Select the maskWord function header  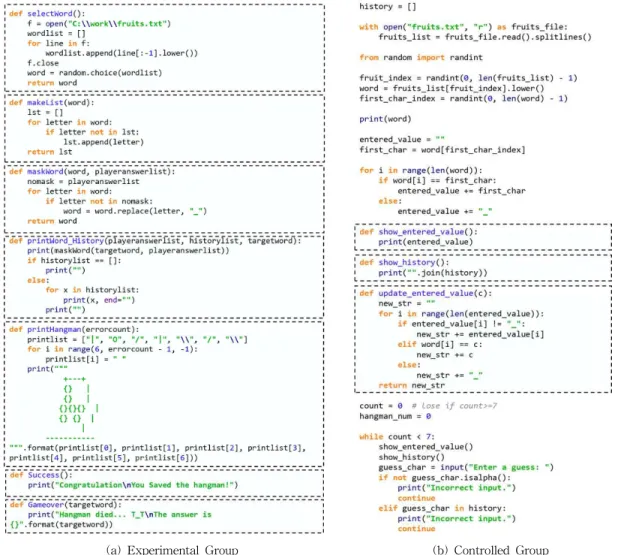[x=92, y=172]
